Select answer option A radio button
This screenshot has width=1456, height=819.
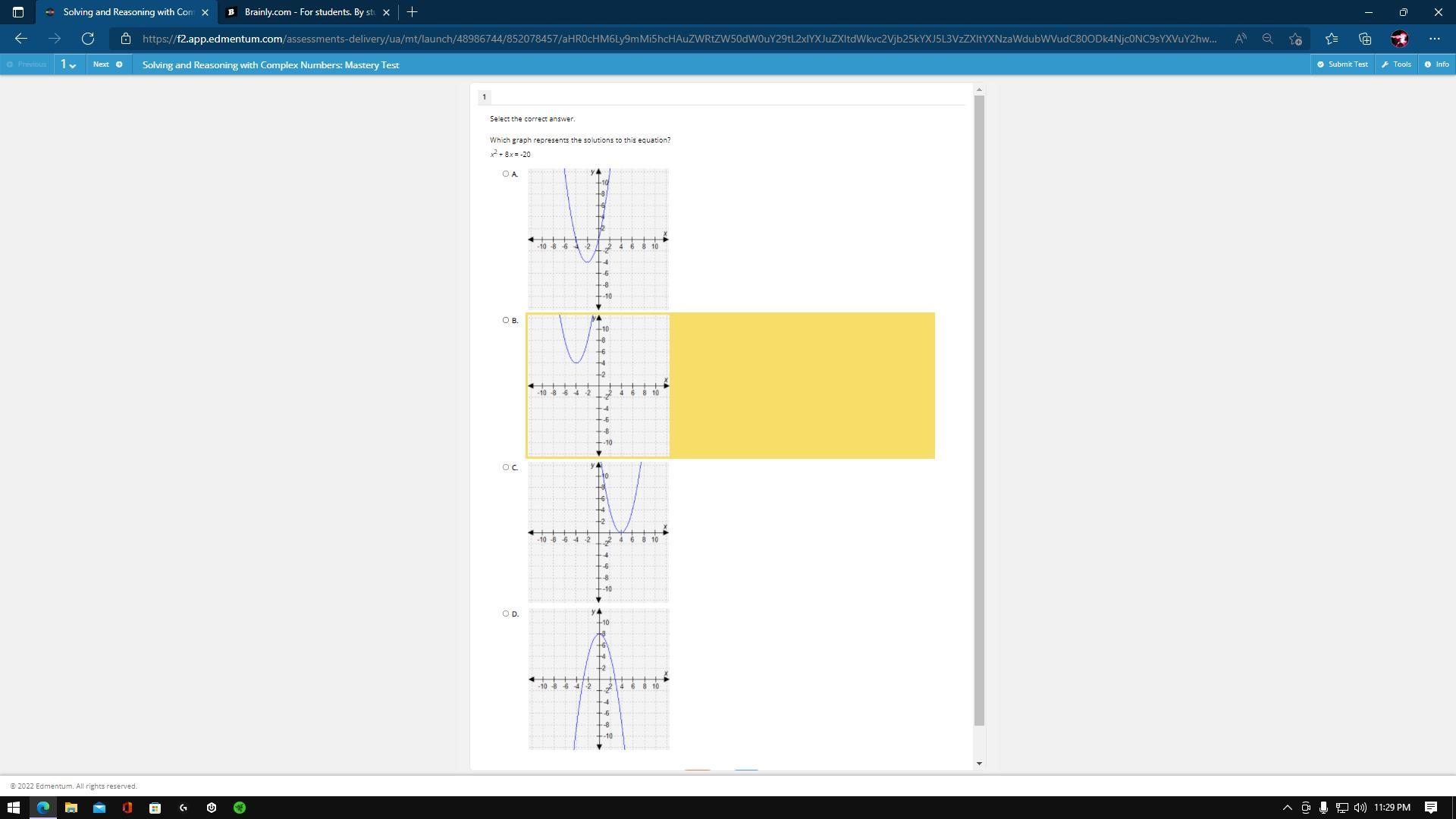[506, 174]
